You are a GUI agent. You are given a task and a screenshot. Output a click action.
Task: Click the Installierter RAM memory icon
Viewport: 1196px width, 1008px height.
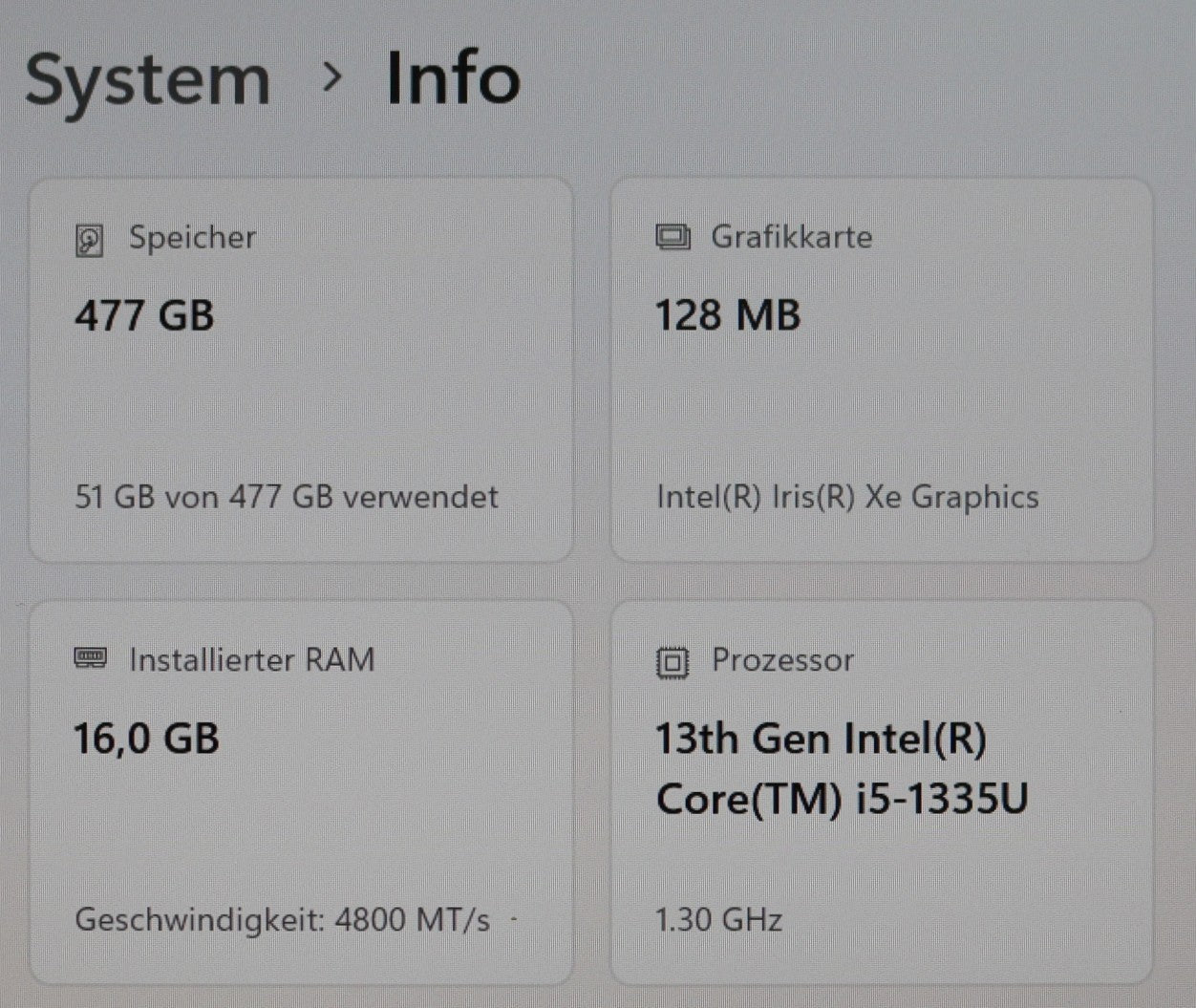pos(91,658)
